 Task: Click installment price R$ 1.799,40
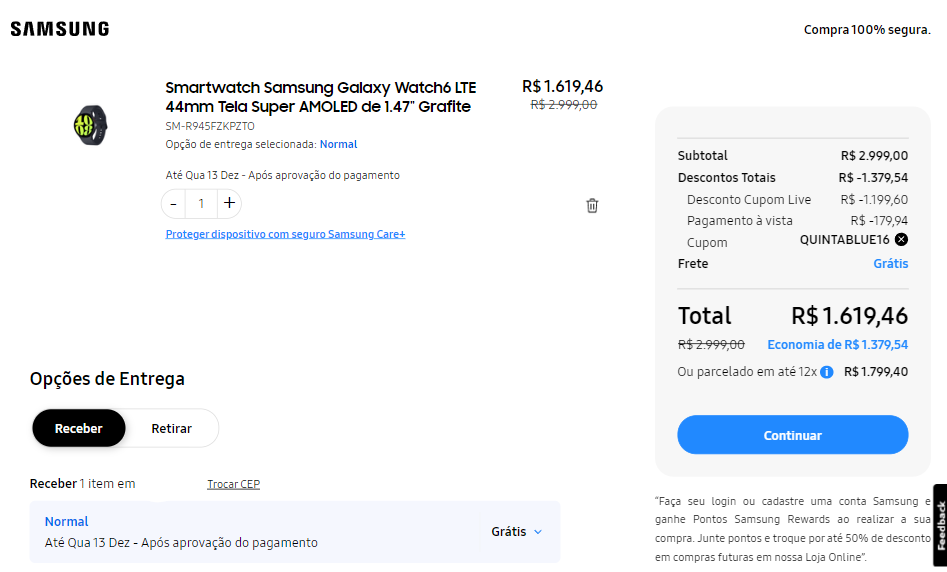pyautogui.click(x=876, y=372)
